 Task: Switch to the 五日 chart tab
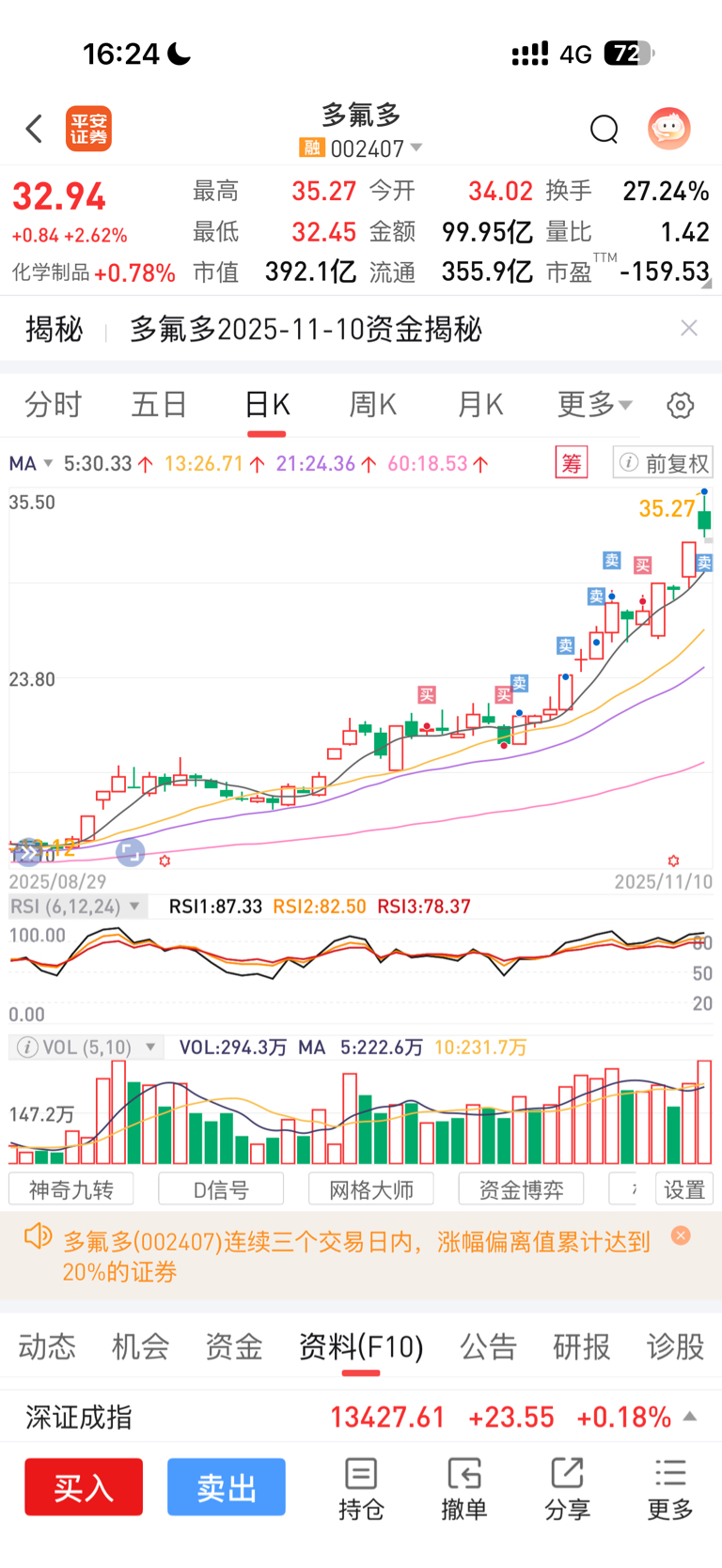click(160, 405)
